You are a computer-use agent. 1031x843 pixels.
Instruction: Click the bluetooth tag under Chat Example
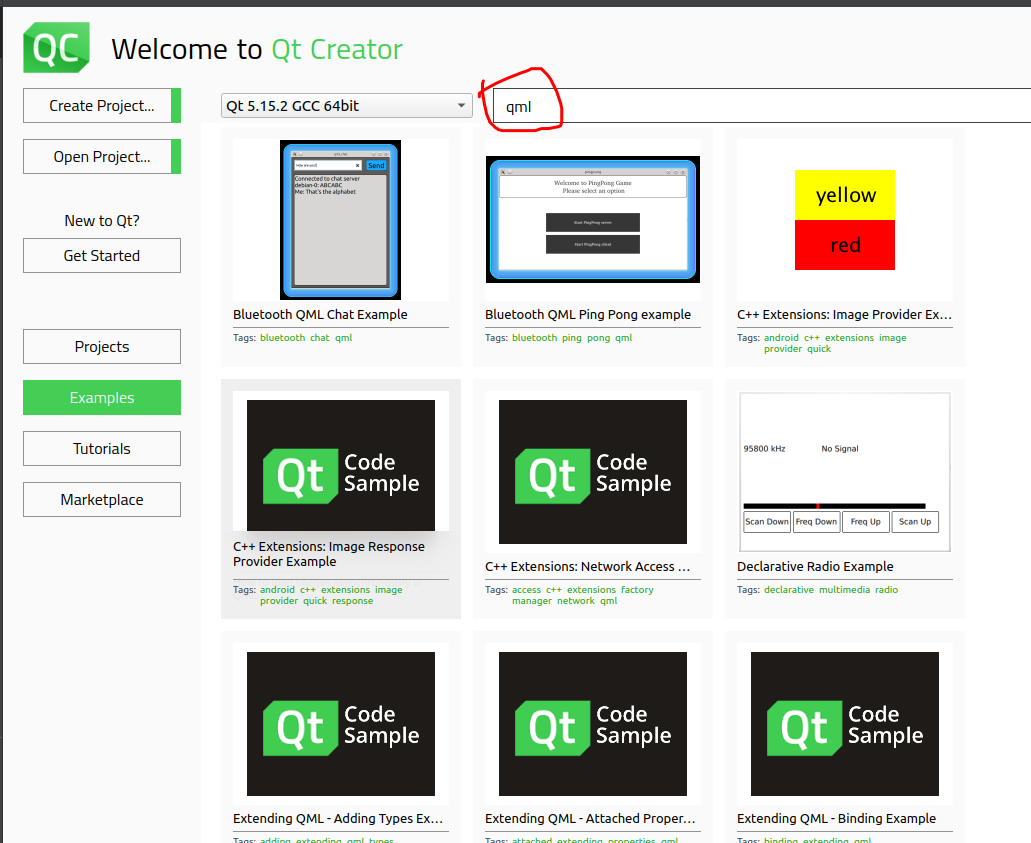pyautogui.click(x=283, y=337)
